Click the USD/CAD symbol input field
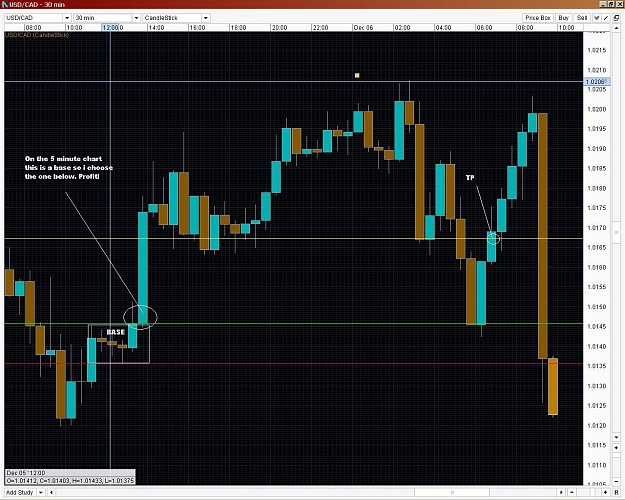 (x=33, y=18)
